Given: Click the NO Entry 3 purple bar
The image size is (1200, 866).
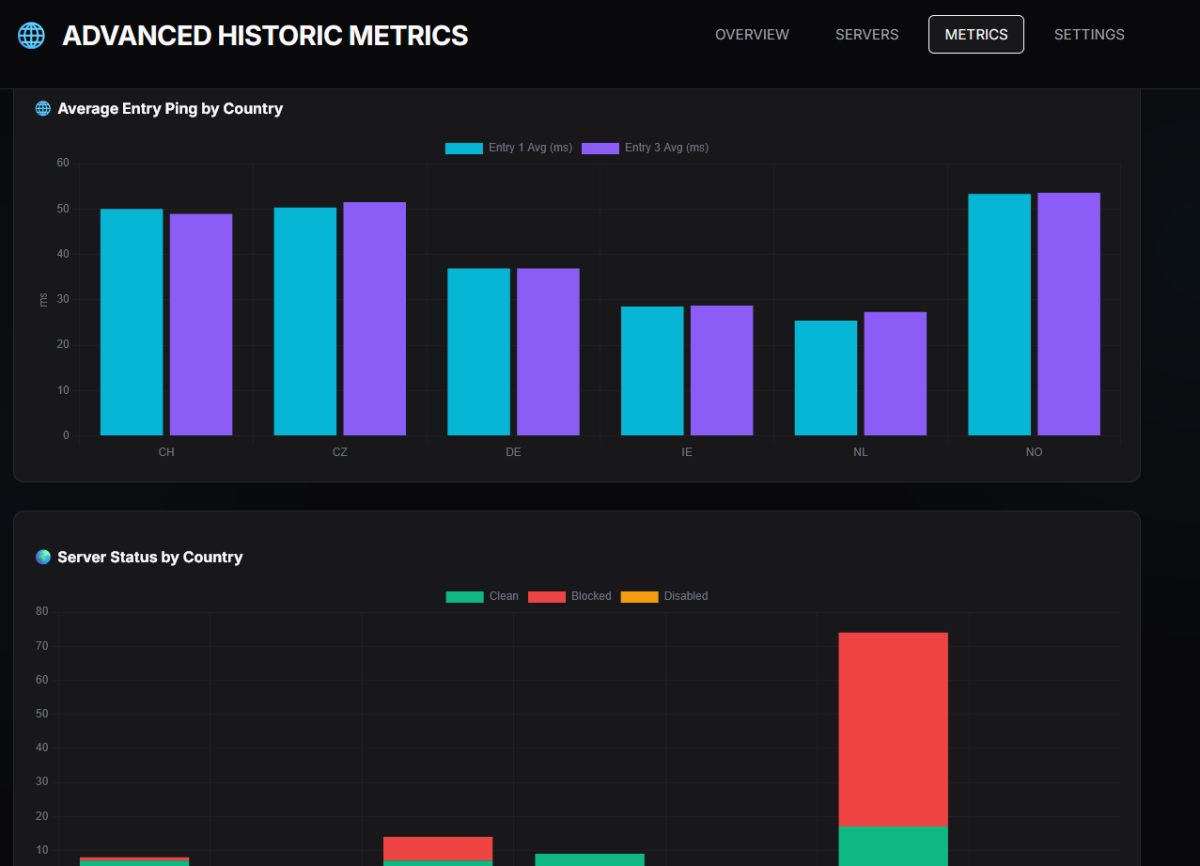Looking at the screenshot, I should pos(1068,314).
